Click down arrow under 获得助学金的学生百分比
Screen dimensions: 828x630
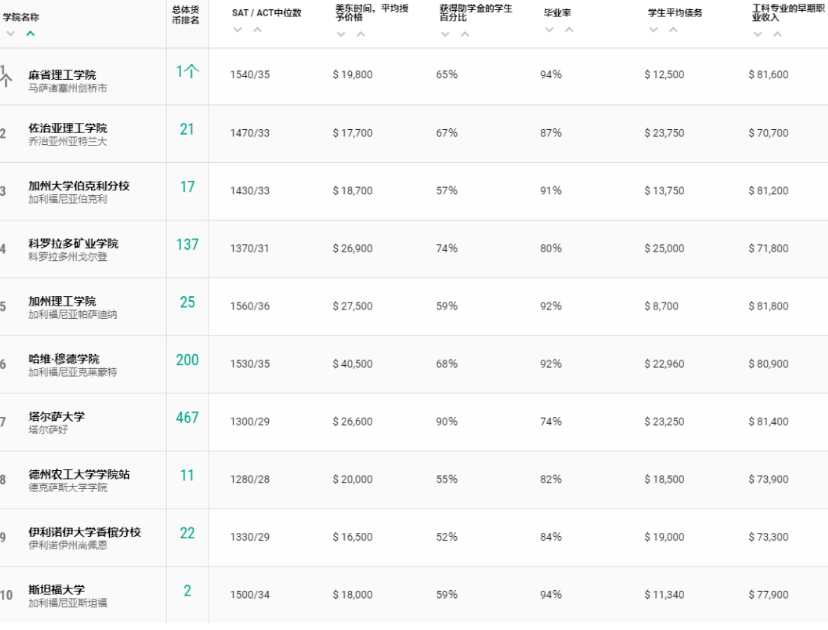[x=445, y=34]
